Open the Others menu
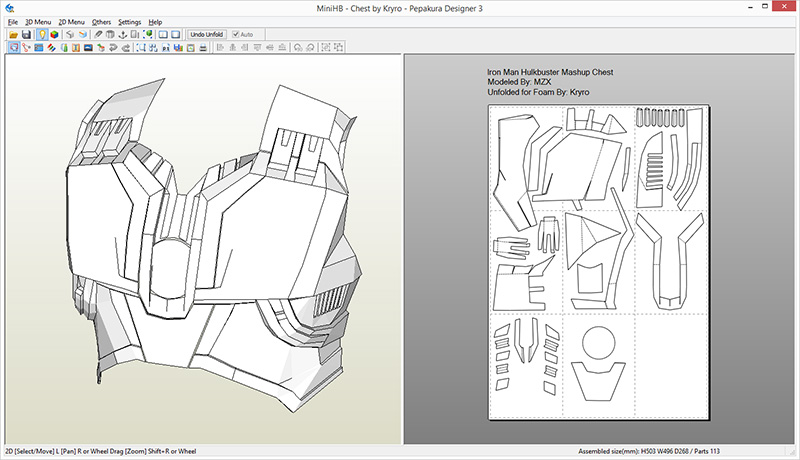This screenshot has height=460, width=800. click(x=102, y=22)
